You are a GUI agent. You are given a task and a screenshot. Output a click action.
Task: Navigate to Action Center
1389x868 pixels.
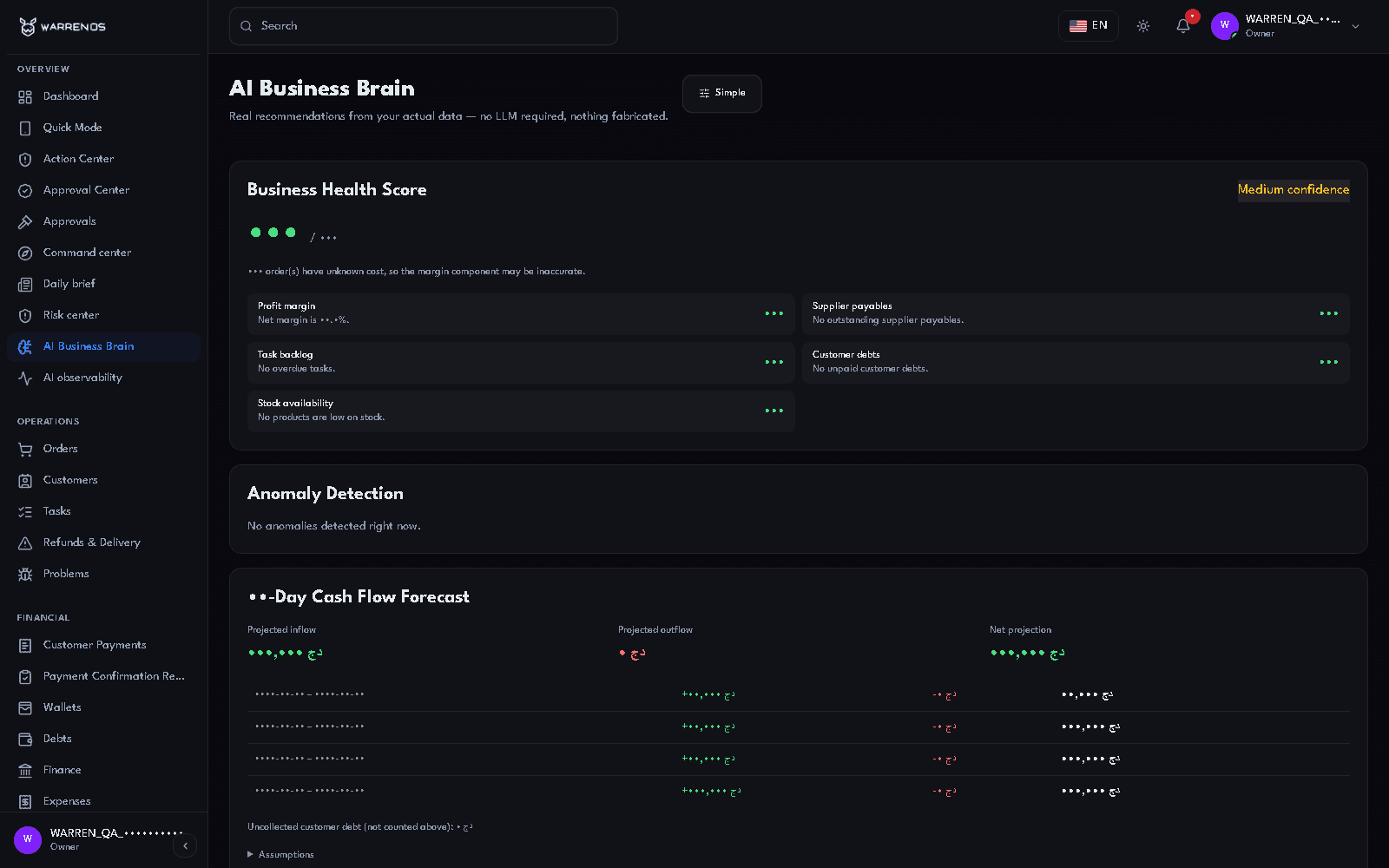[x=103, y=159]
